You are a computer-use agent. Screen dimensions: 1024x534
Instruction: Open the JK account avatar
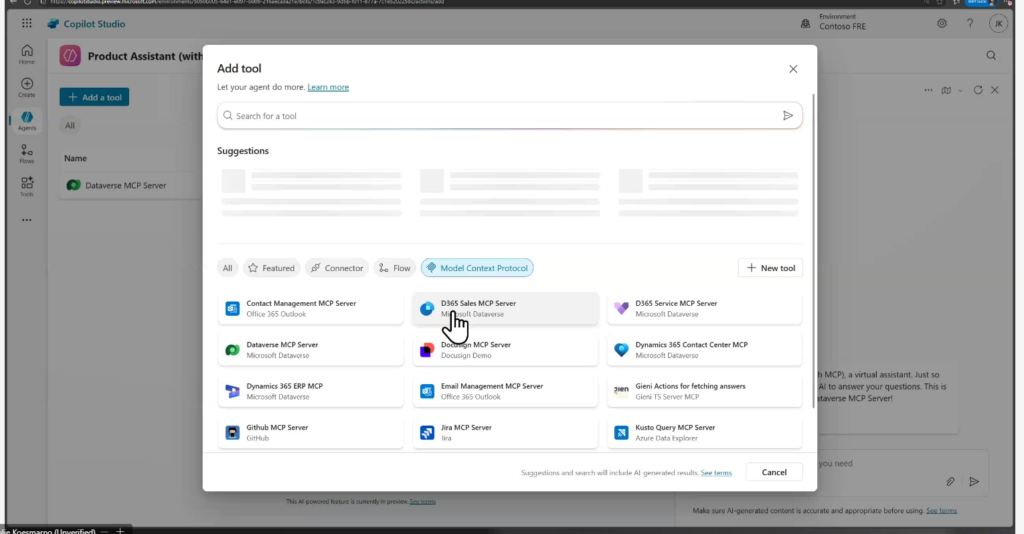point(998,24)
